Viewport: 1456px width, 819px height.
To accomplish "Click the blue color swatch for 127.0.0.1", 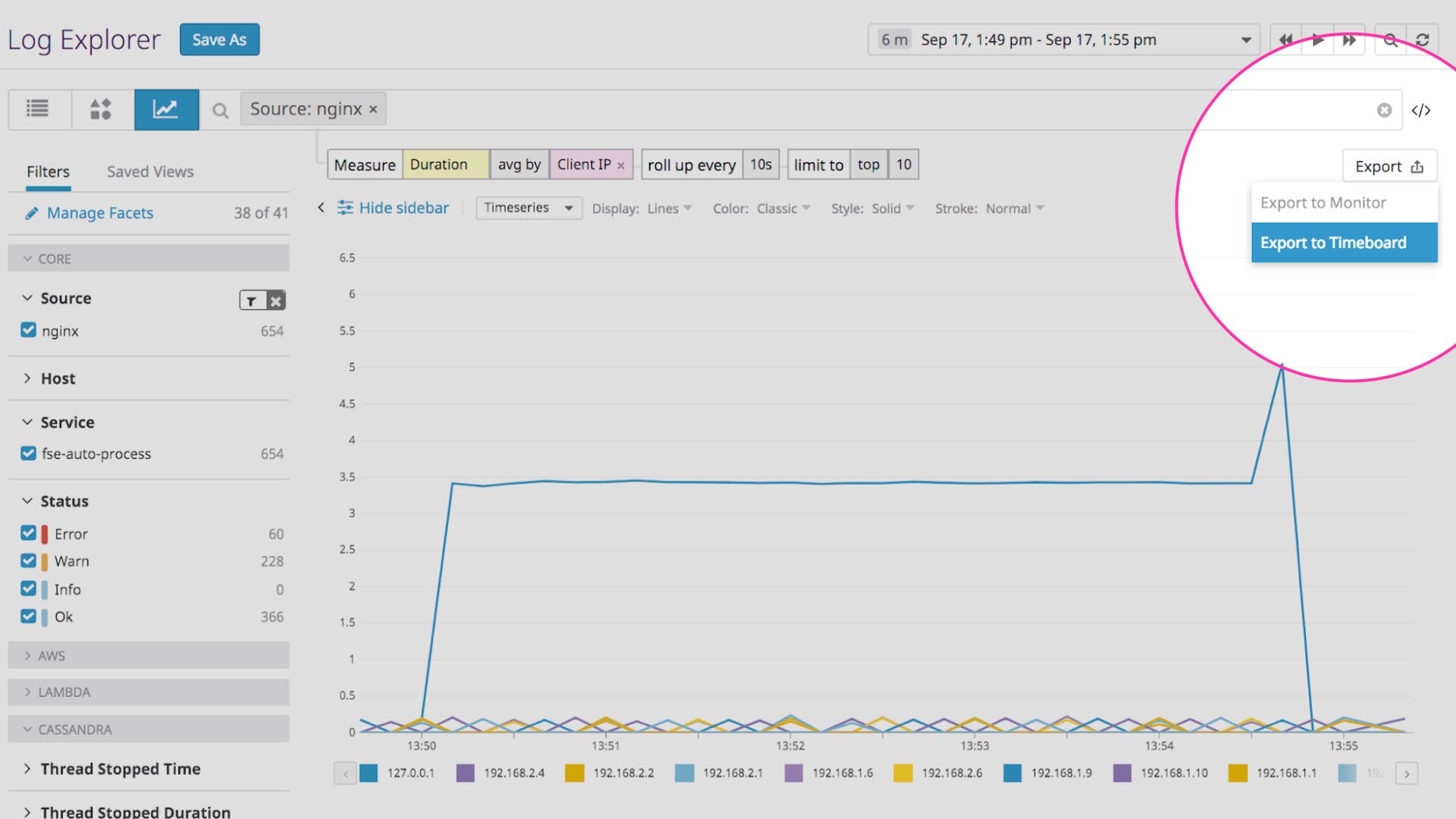I will (369, 773).
